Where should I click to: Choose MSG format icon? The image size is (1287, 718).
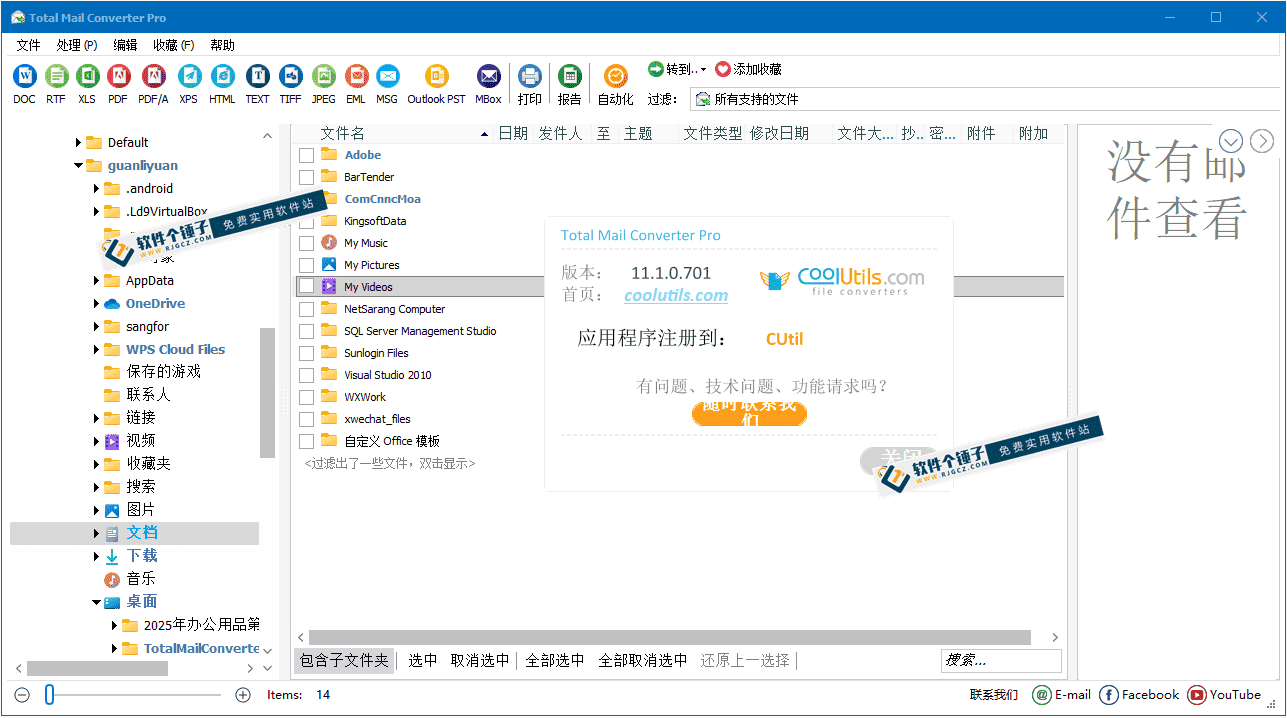tap(387, 76)
